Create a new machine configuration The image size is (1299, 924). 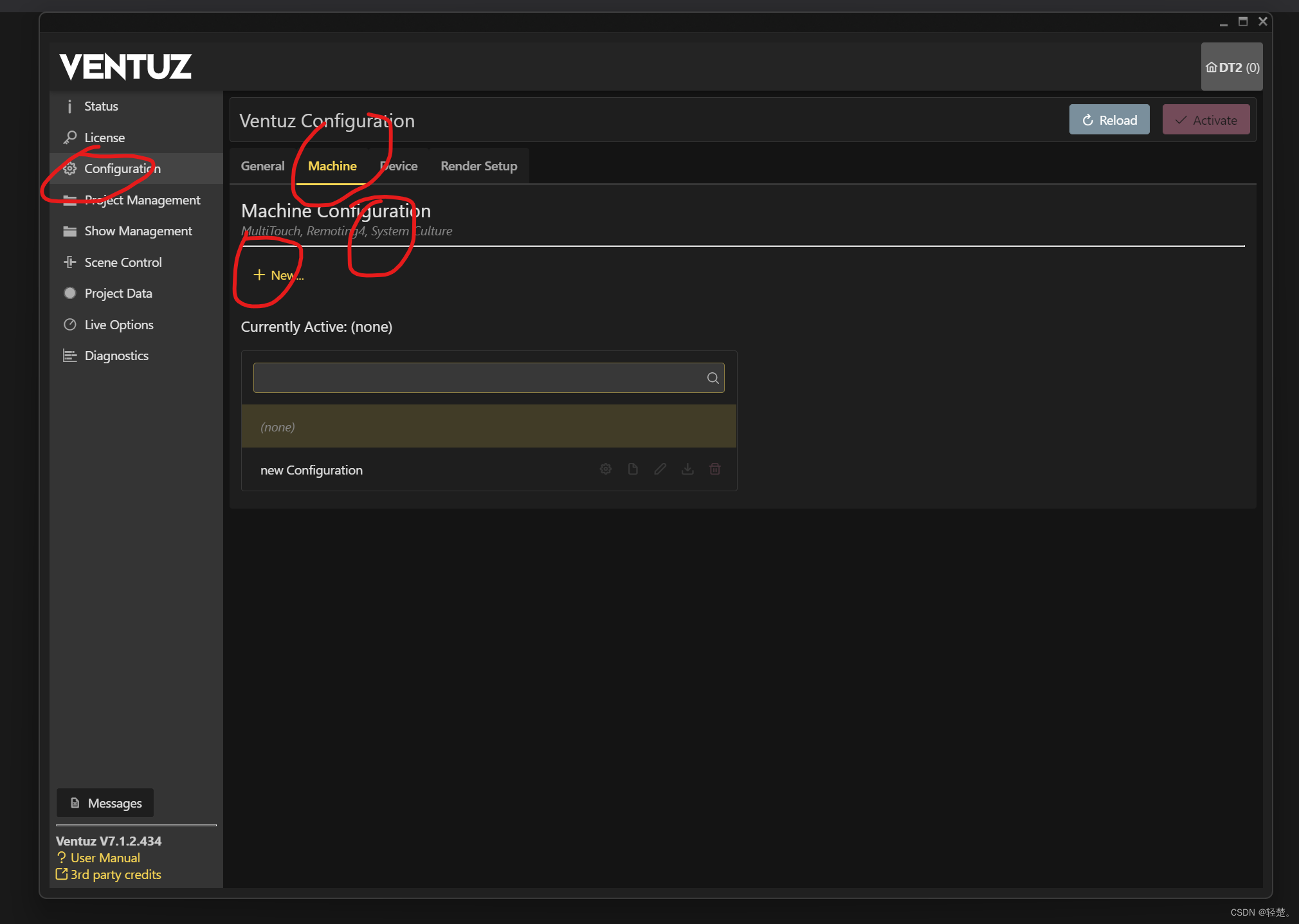point(278,275)
